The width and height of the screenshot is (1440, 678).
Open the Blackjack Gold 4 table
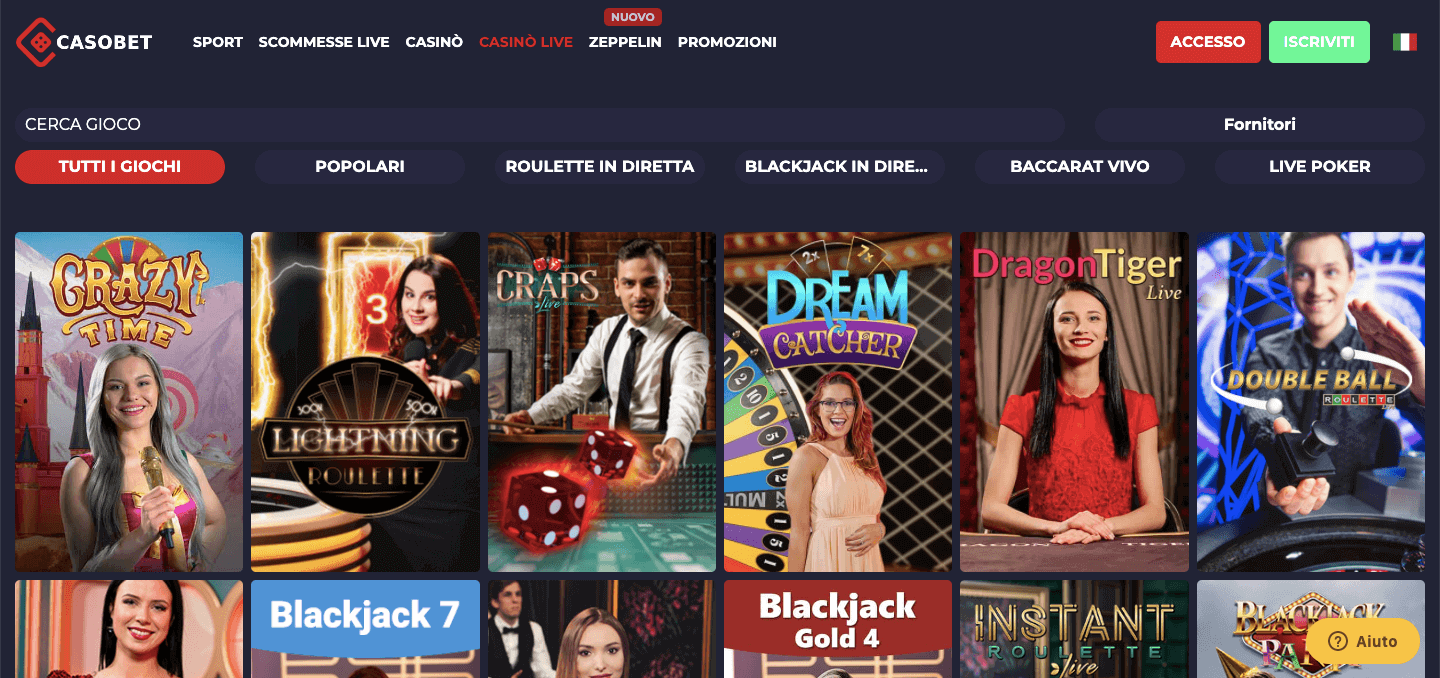[838, 629]
